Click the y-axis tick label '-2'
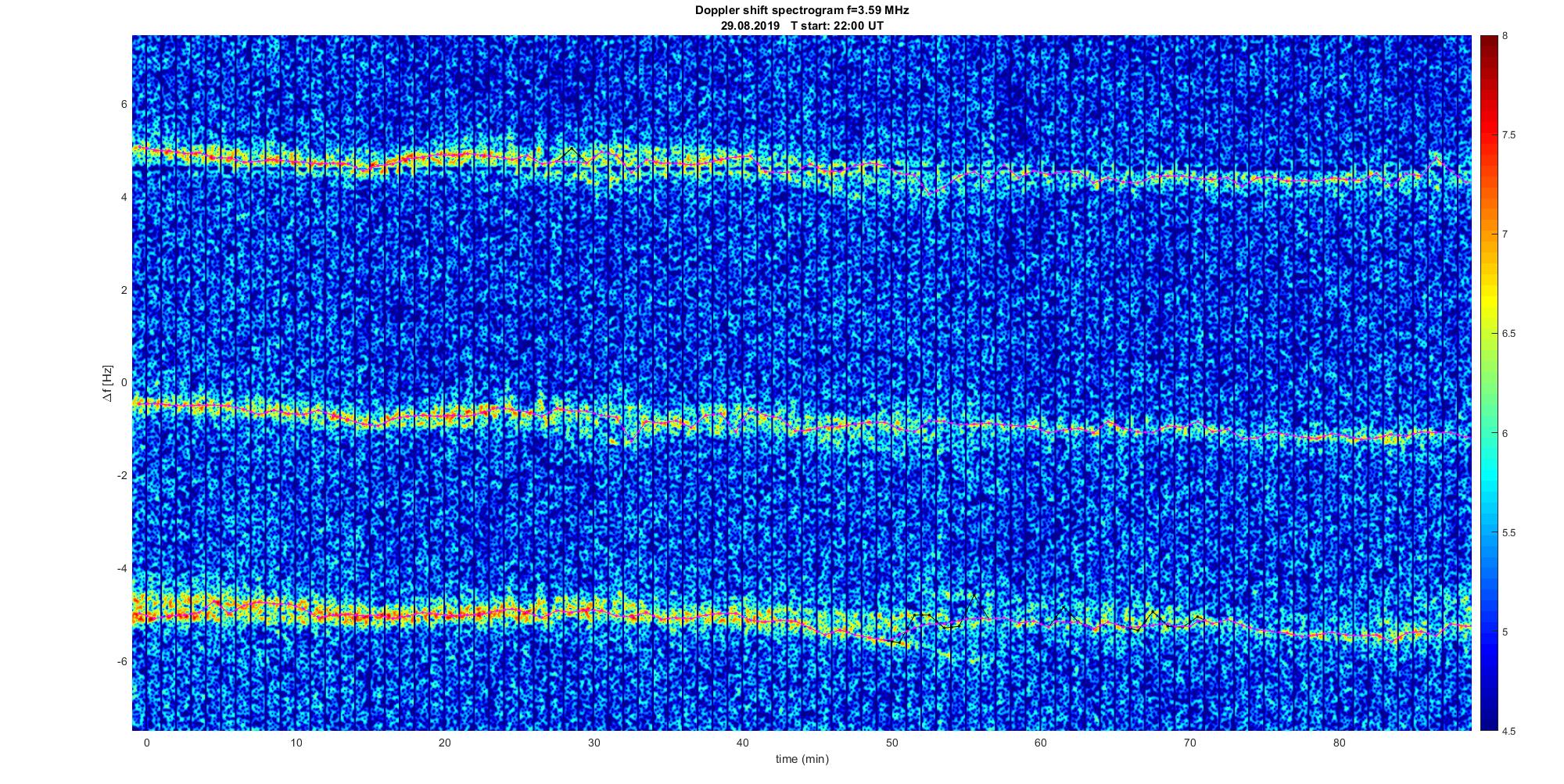The image size is (1564, 784). coord(122,476)
